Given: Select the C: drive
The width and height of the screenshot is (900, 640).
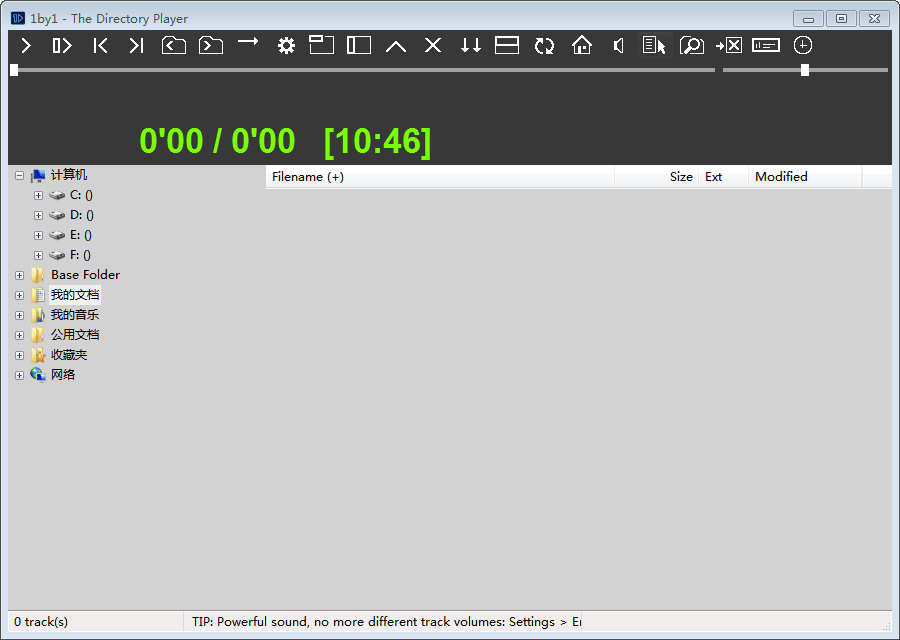Looking at the screenshot, I should (81, 195).
